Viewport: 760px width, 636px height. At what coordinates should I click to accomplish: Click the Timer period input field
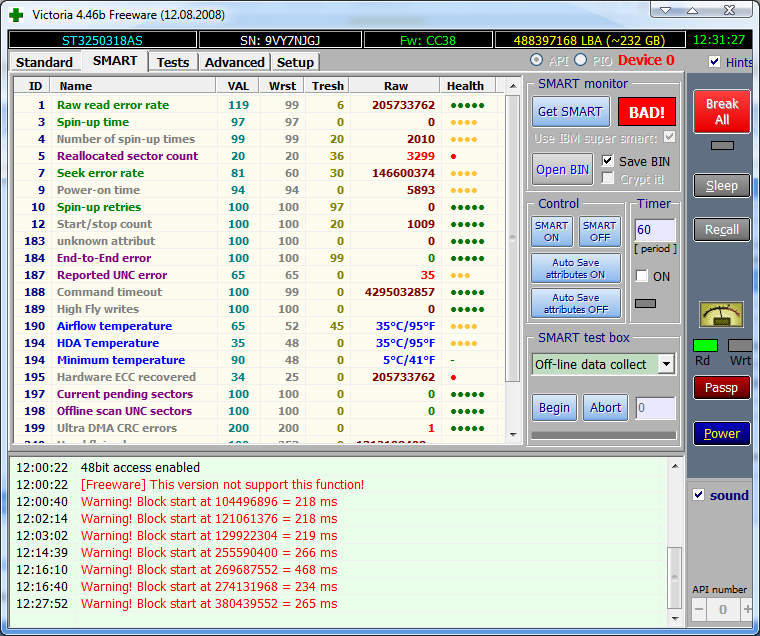(x=655, y=230)
